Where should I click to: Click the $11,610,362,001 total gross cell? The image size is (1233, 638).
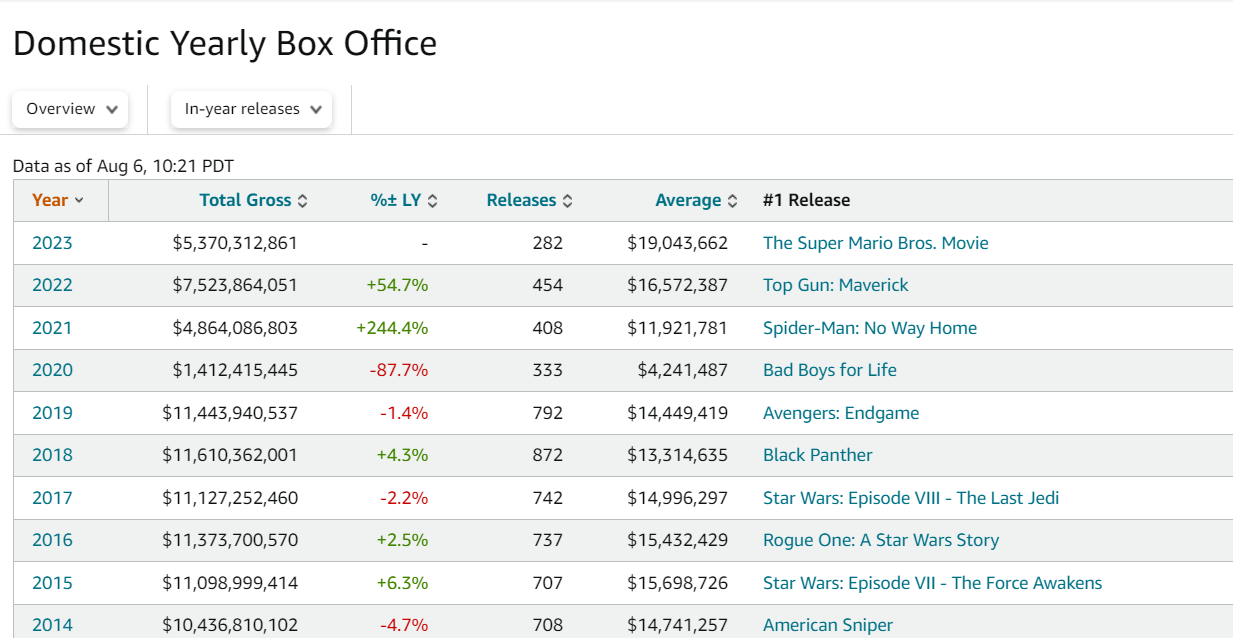pos(230,455)
